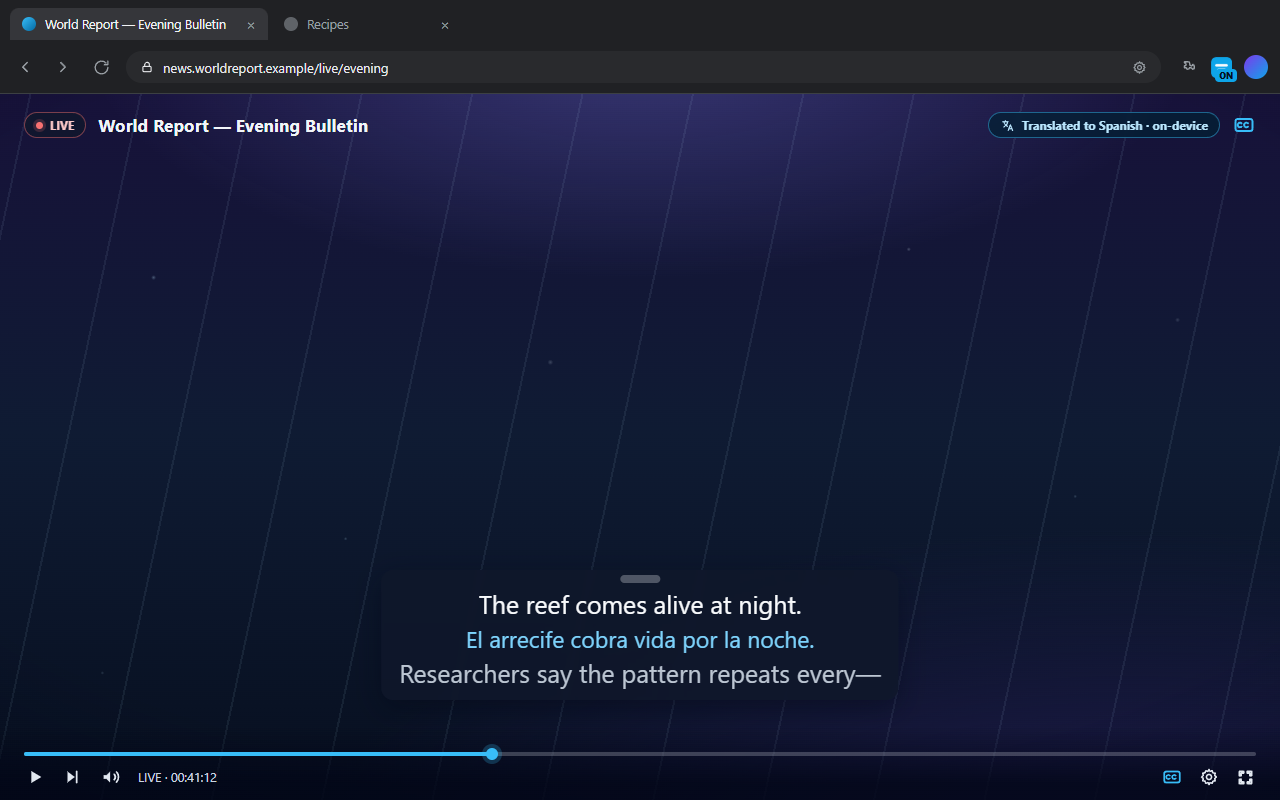Reload the current page
The width and height of the screenshot is (1280, 800).
click(101, 67)
